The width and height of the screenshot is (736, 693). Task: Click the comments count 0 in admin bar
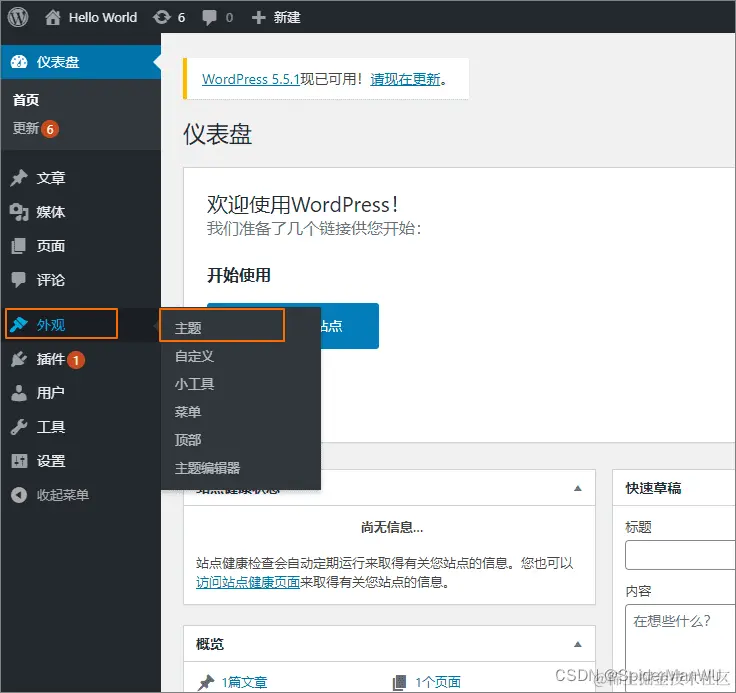pos(229,18)
